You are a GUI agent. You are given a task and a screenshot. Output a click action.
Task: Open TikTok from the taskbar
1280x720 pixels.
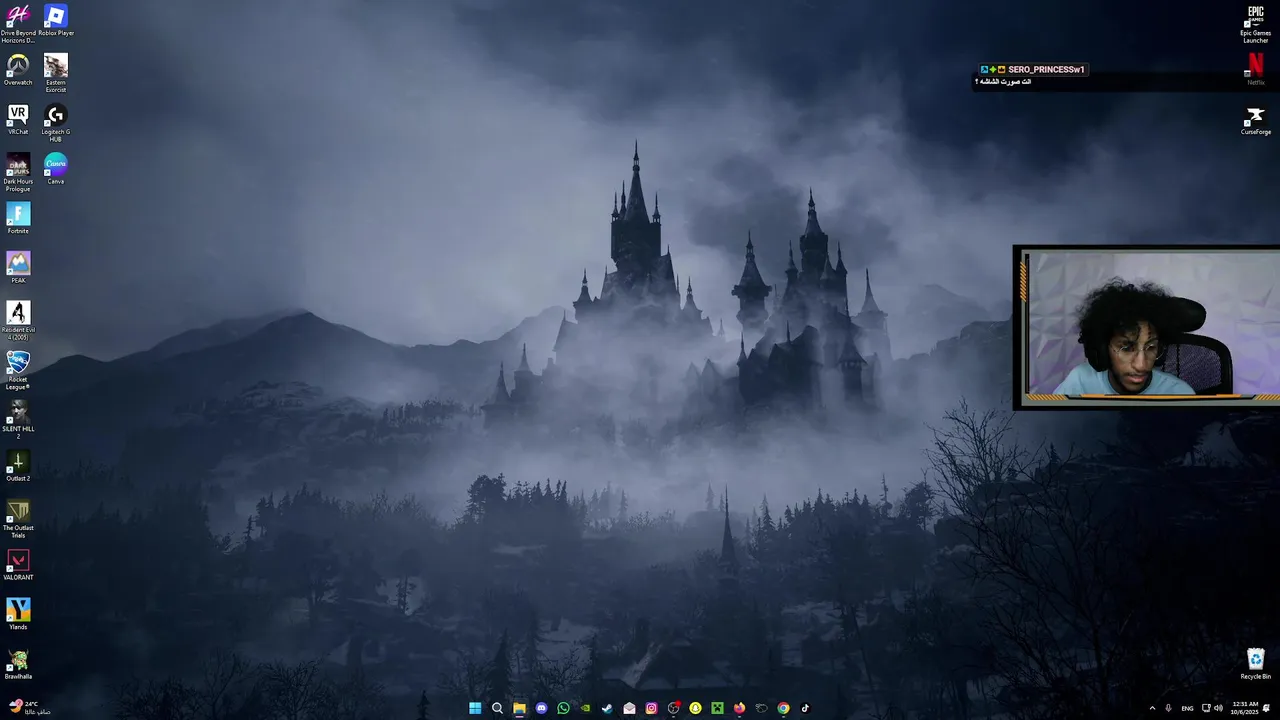[x=805, y=708]
